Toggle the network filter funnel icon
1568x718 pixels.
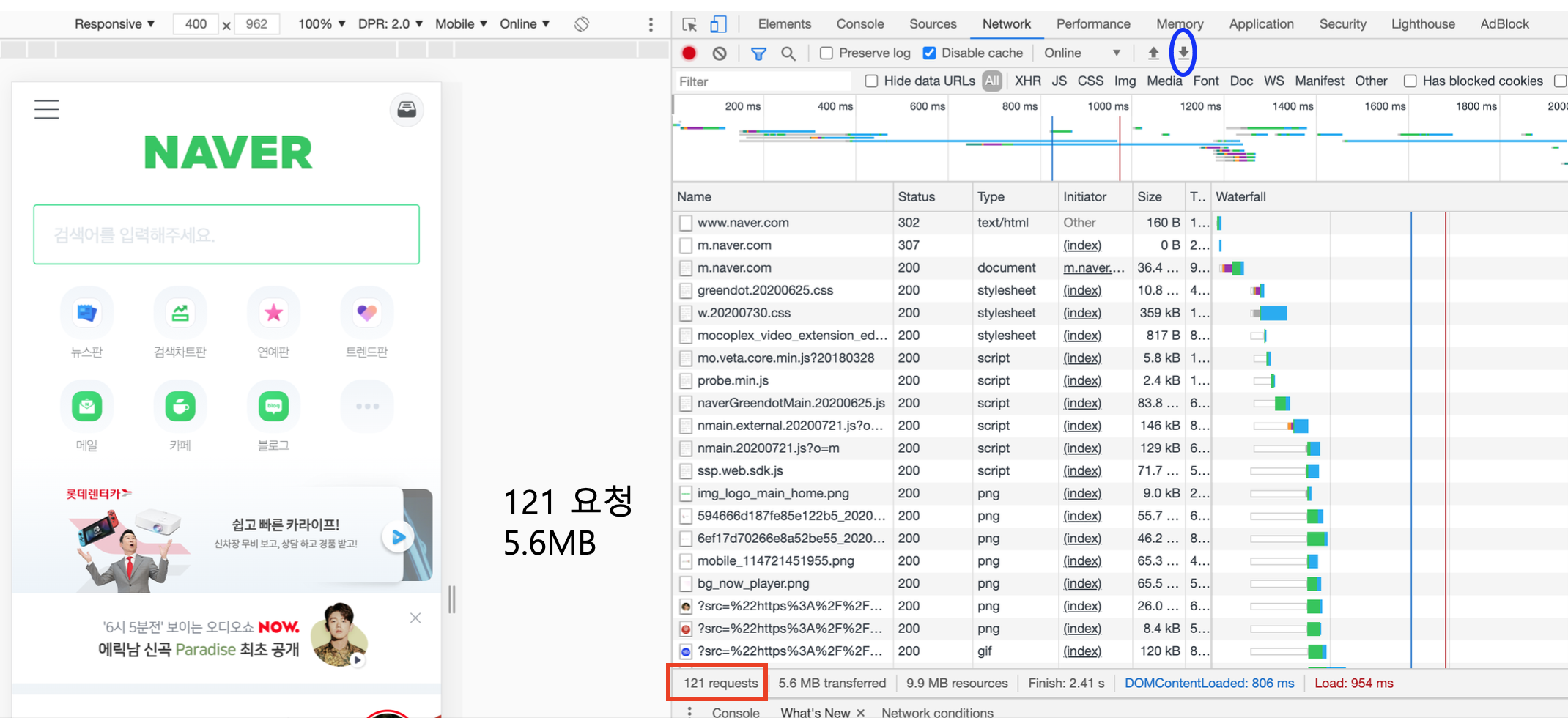758,53
